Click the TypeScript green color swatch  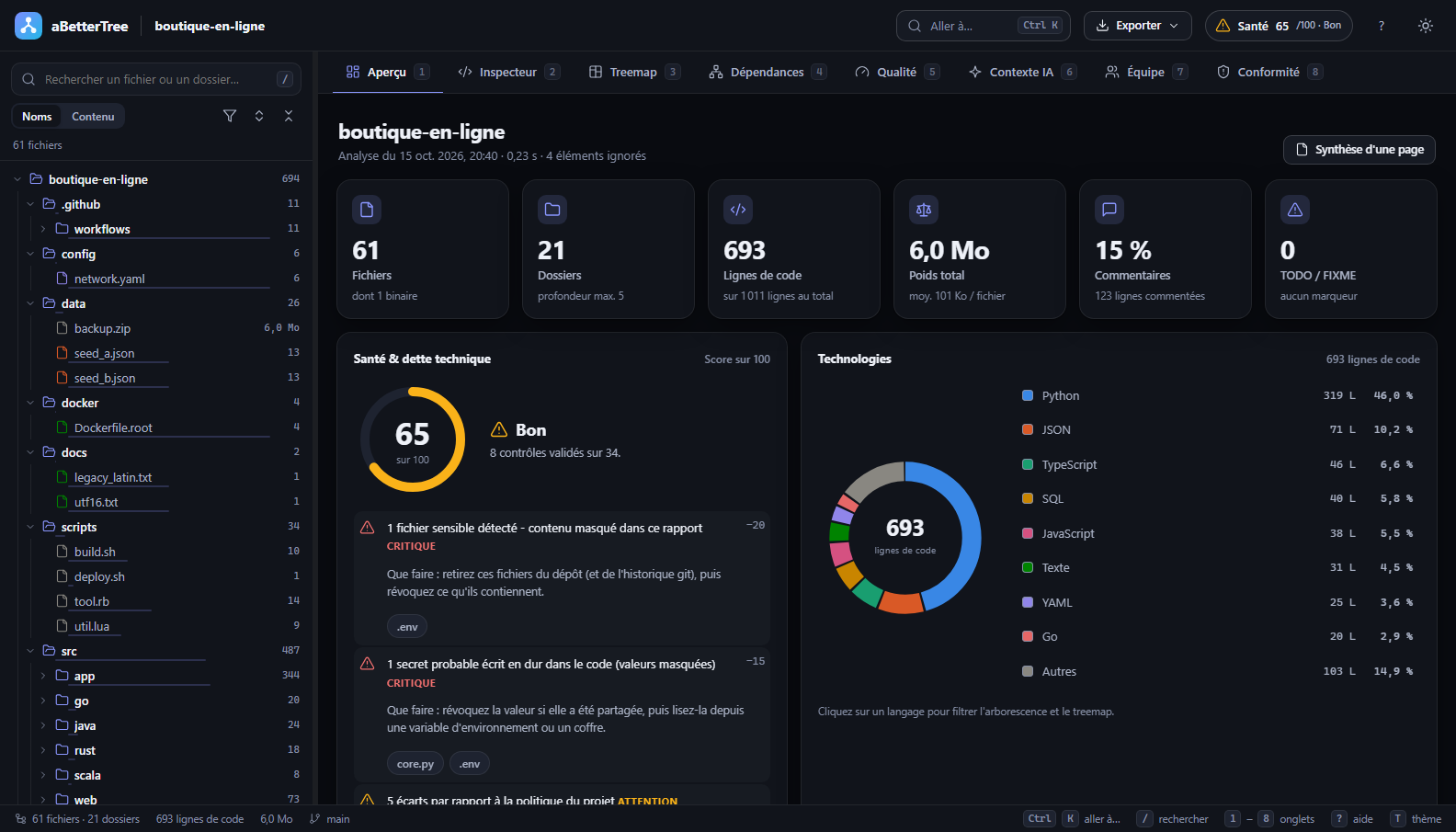(x=1028, y=464)
